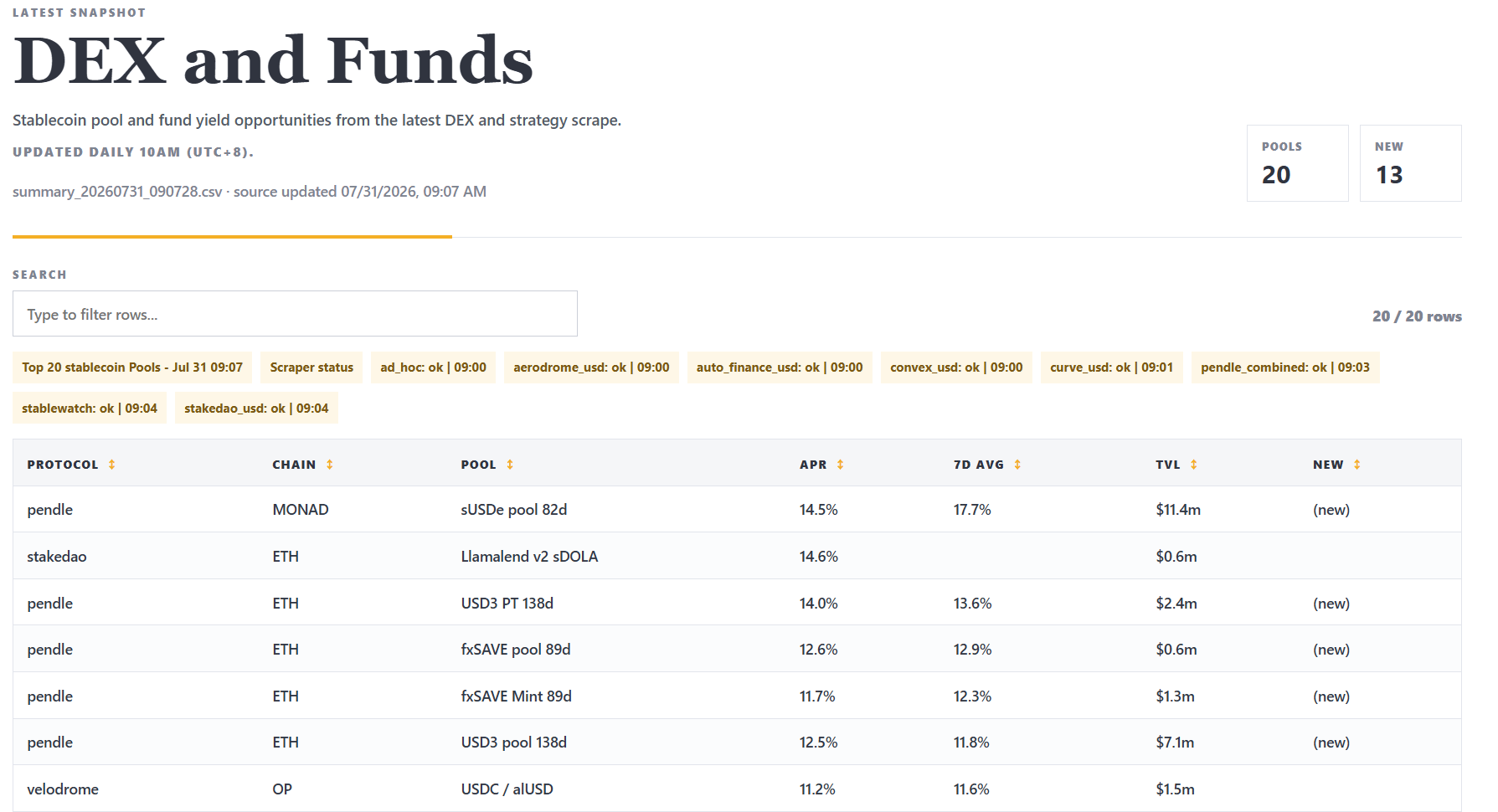Click the CHAIN column header label

[x=294, y=465]
